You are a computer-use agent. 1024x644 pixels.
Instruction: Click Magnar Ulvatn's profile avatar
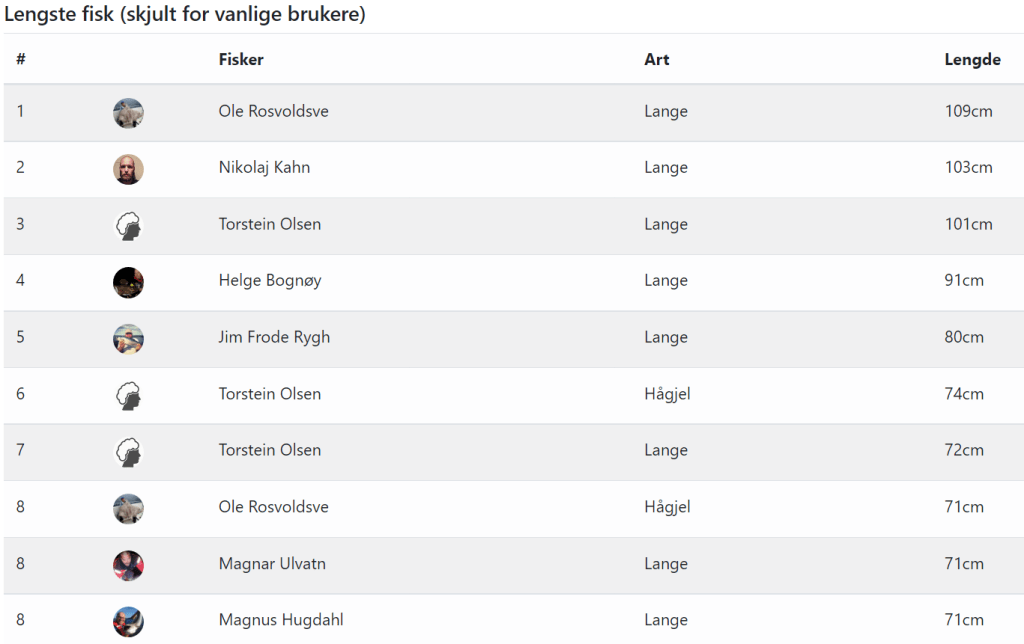click(x=128, y=566)
